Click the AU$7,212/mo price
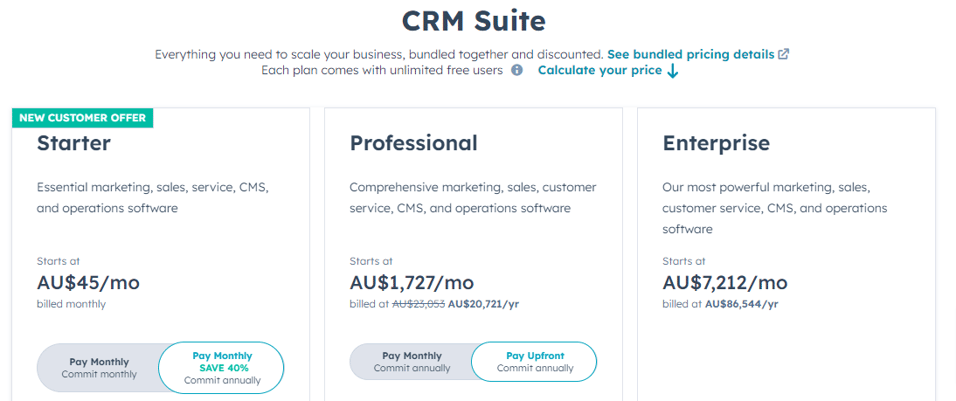Image resolution: width=956 pixels, height=401 pixels. (x=725, y=283)
